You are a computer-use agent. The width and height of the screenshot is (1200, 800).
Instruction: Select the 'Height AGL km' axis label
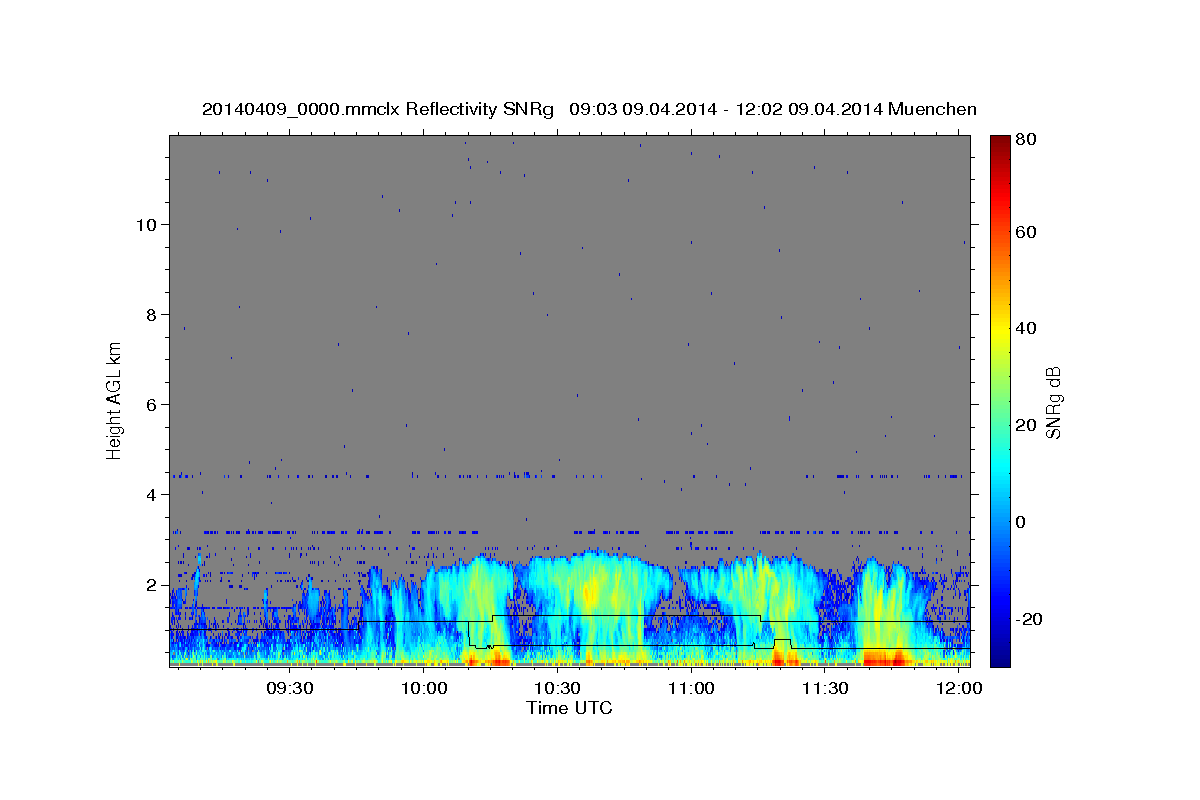pyautogui.click(x=114, y=400)
